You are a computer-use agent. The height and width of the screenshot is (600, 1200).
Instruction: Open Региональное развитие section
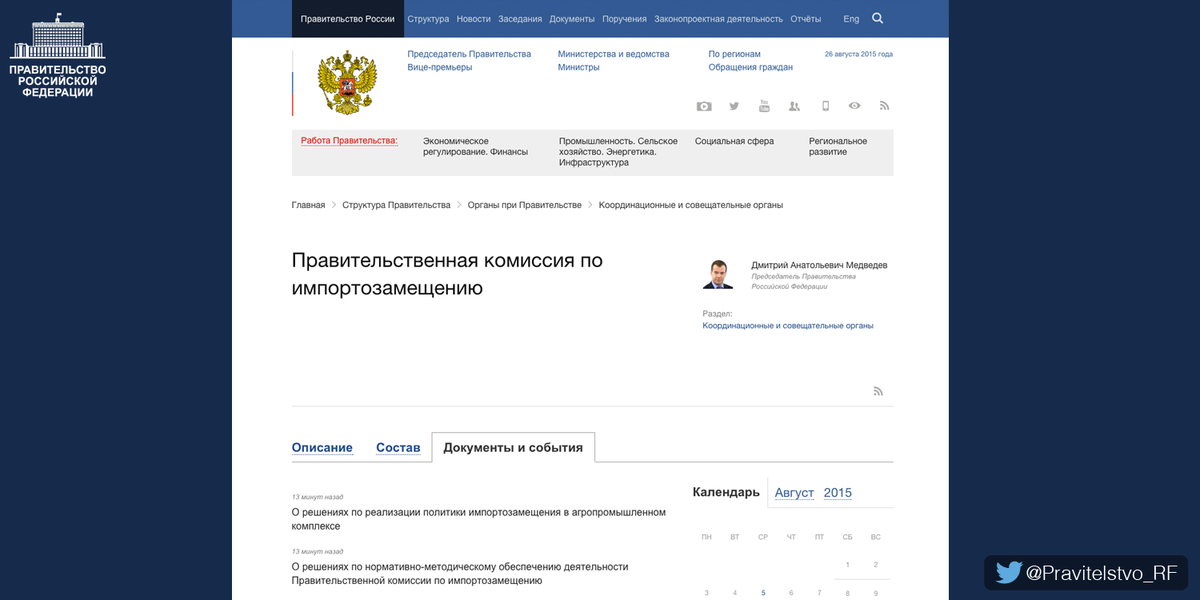(838, 146)
